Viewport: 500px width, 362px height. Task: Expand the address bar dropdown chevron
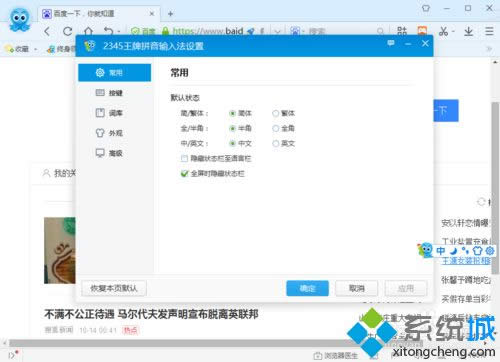click(277, 32)
